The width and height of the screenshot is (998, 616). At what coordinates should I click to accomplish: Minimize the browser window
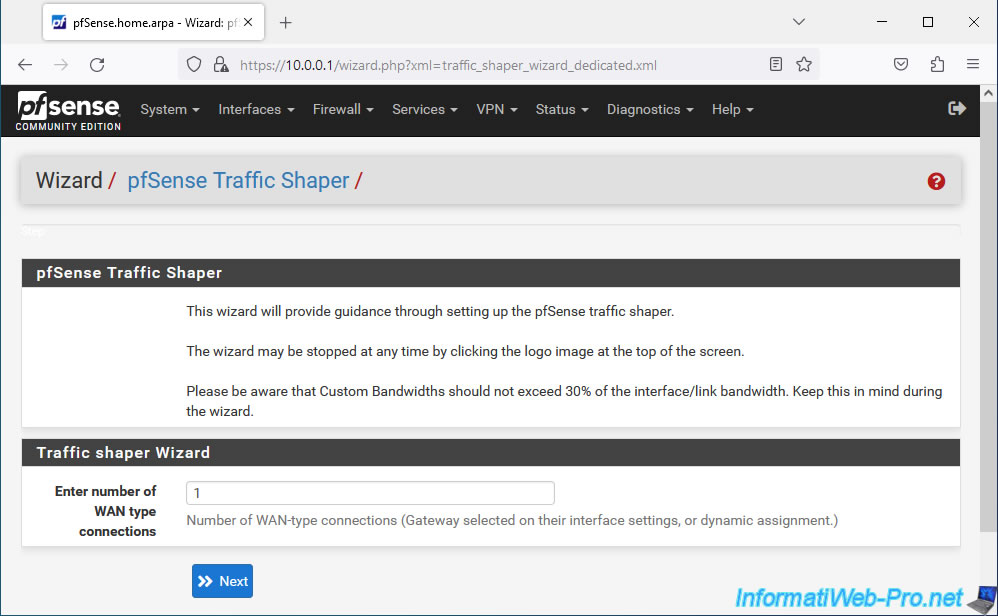(882, 22)
